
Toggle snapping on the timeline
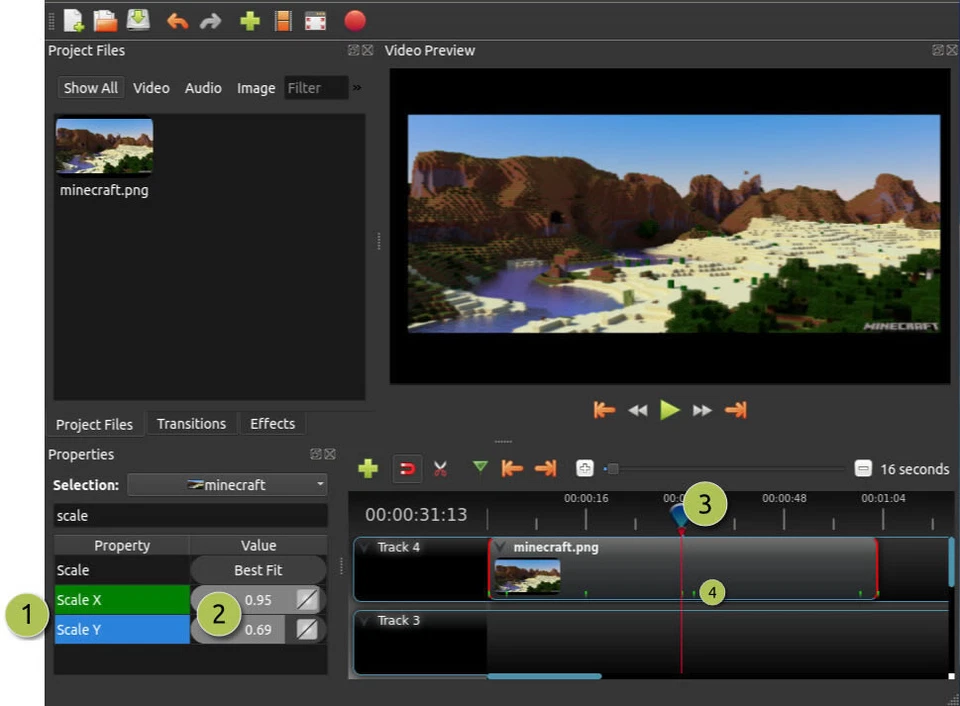tap(407, 468)
